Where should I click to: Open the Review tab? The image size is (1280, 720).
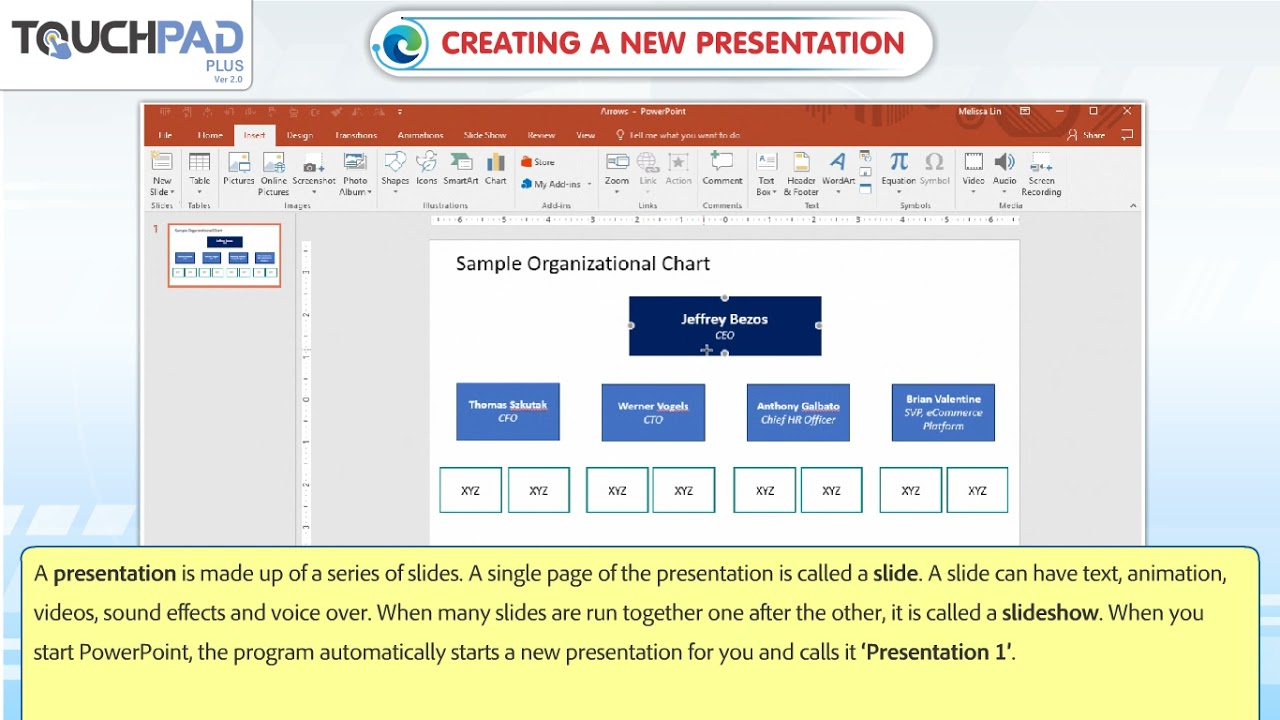[541, 135]
